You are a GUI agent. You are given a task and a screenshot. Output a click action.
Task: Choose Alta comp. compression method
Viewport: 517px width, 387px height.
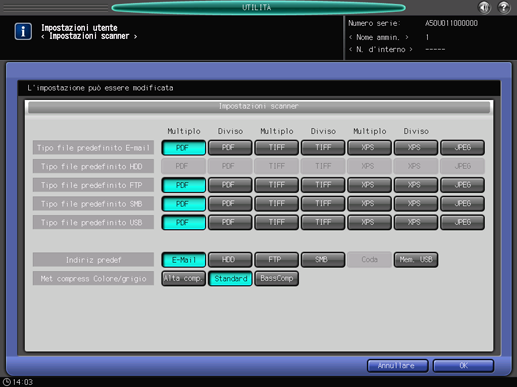[184, 278]
